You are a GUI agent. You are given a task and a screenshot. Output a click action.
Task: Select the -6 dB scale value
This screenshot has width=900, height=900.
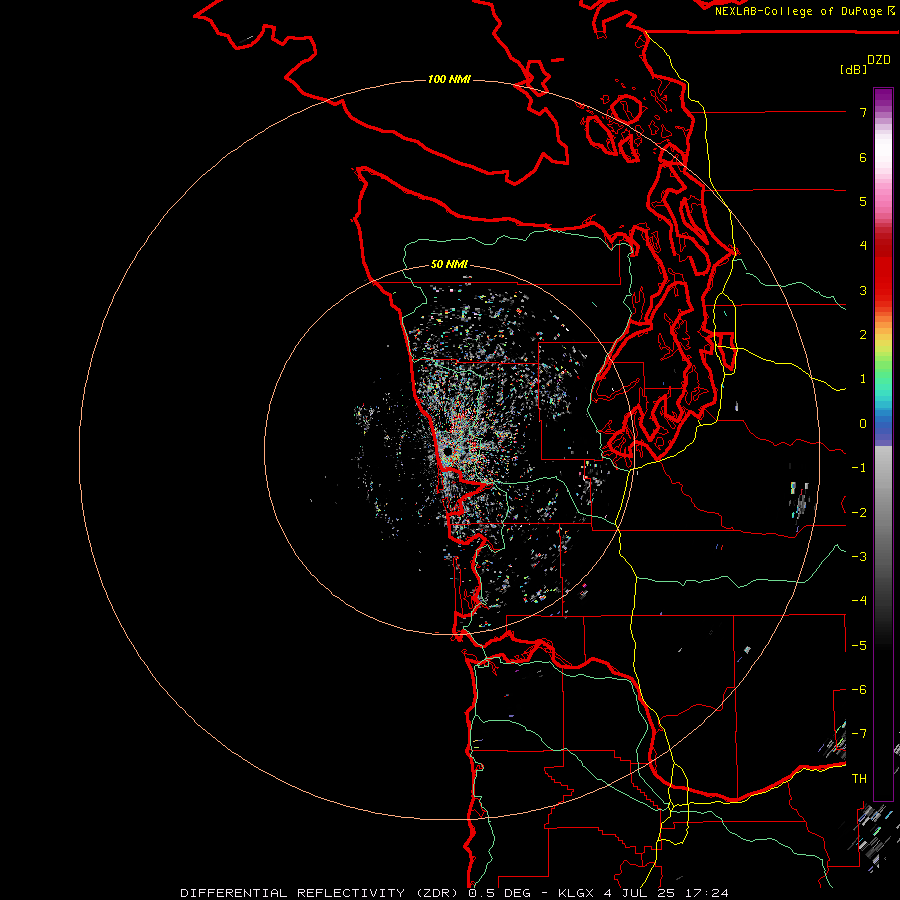(x=859, y=690)
